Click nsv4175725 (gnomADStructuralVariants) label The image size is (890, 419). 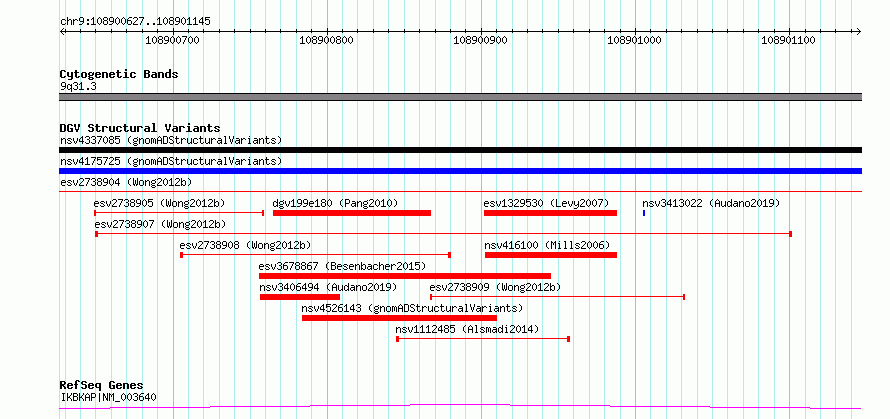[171, 161]
